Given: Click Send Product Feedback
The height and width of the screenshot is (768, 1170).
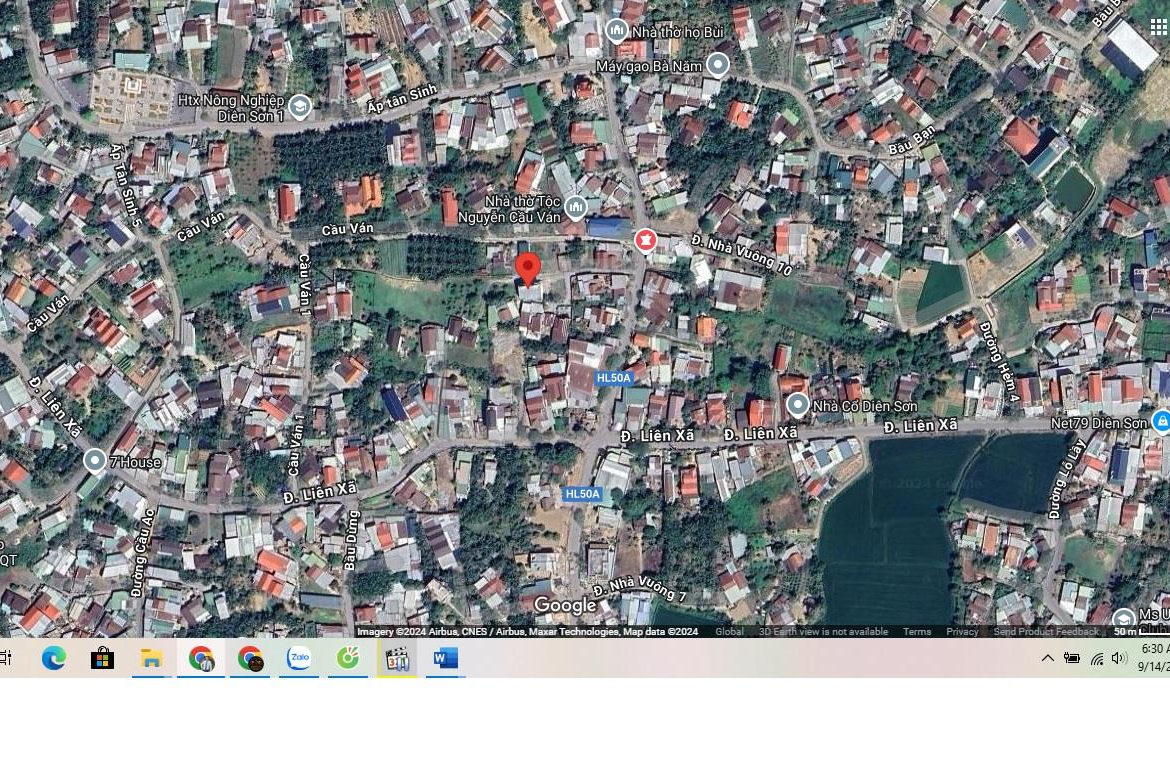Looking at the screenshot, I should (1045, 632).
